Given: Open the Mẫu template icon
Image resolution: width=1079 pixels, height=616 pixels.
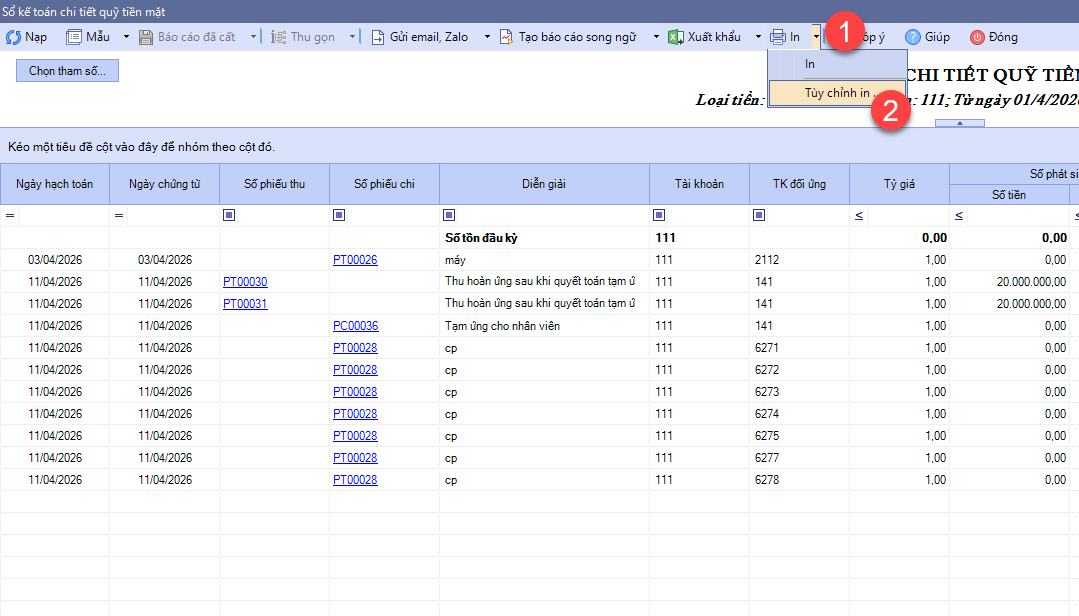Looking at the screenshot, I should [x=74, y=37].
